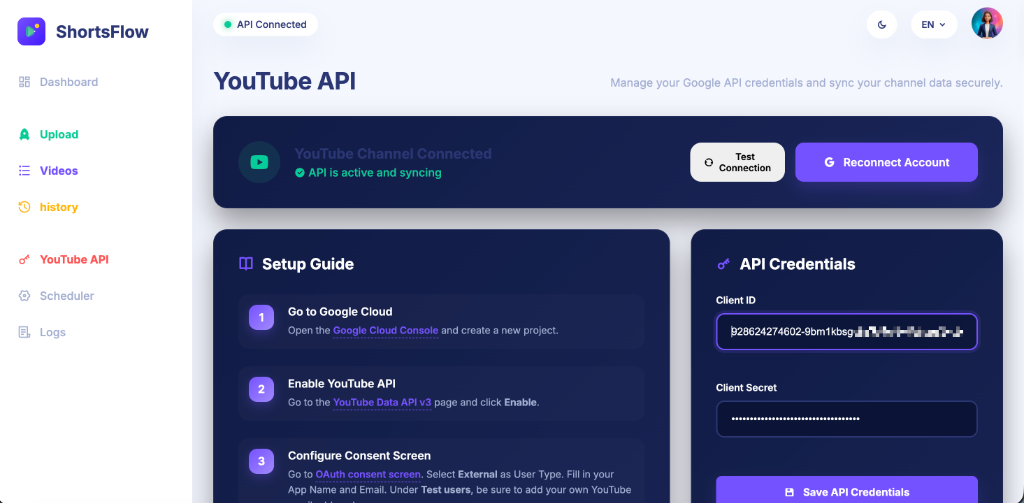The height and width of the screenshot is (503, 1024).
Task: Click the 'Configure Consent Screen' step title
Action: tap(359, 455)
